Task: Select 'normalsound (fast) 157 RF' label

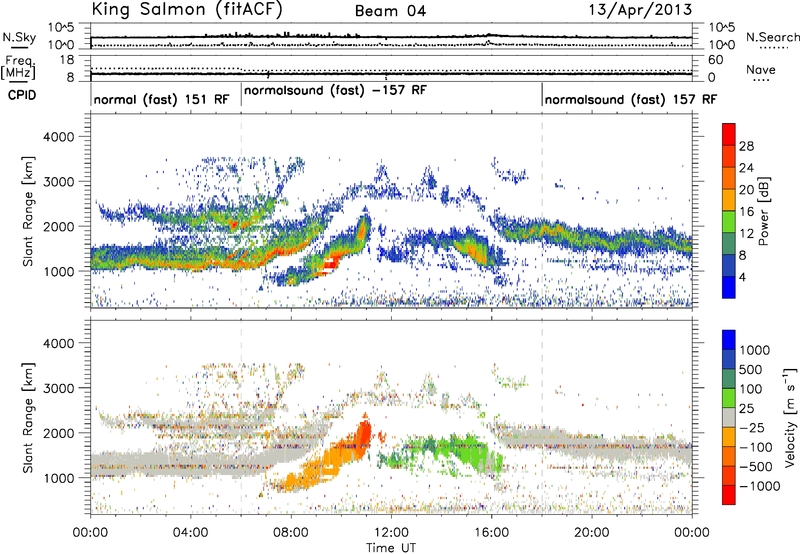Action: 631,99
